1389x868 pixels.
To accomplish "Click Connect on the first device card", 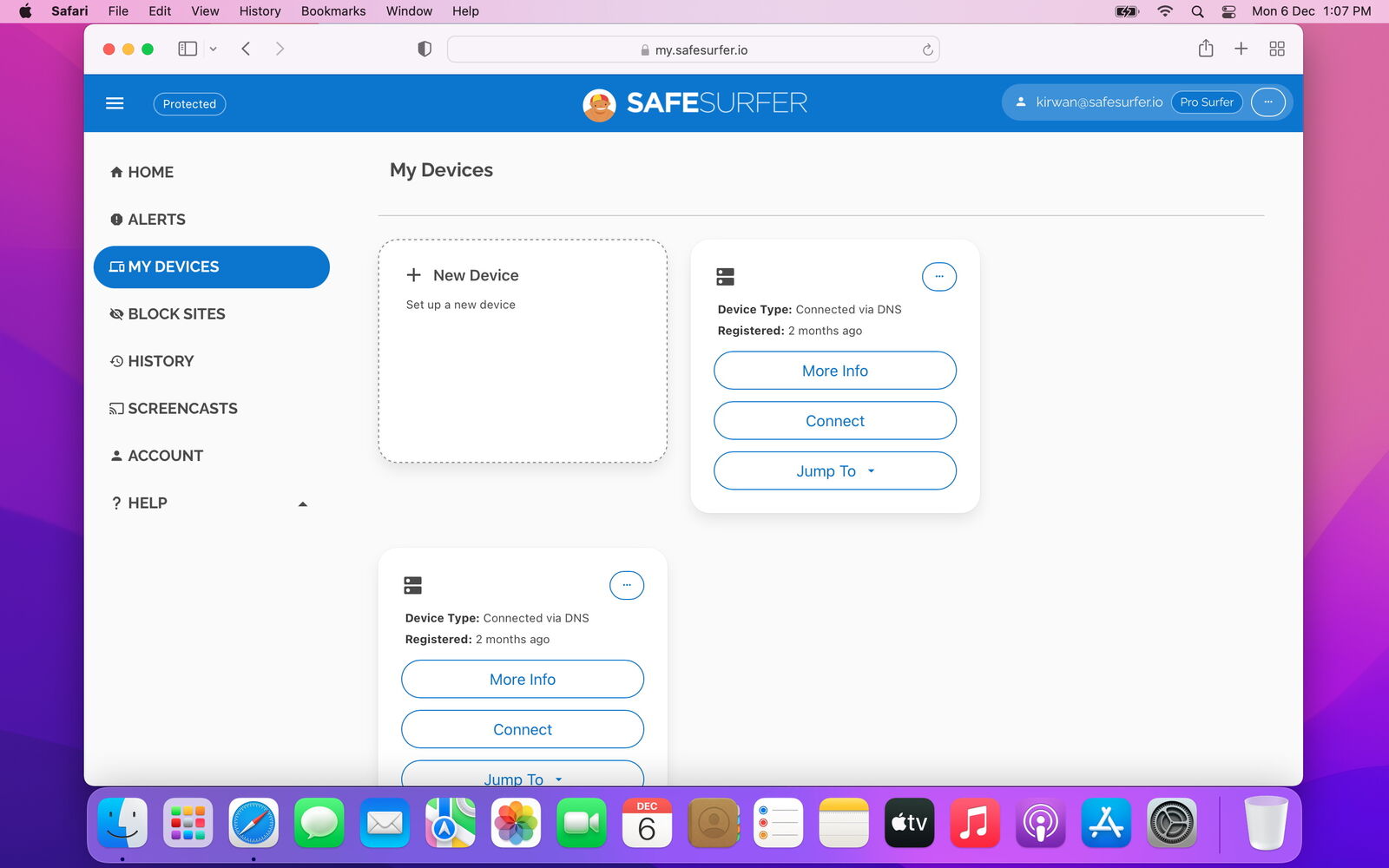I will [x=835, y=421].
